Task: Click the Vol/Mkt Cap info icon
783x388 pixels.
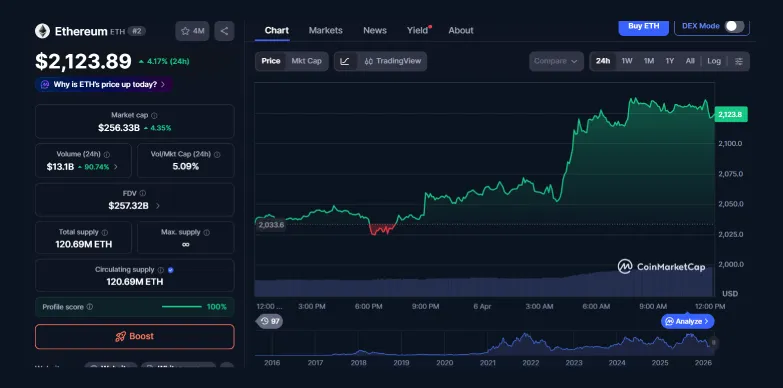Action: pyautogui.click(x=217, y=155)
